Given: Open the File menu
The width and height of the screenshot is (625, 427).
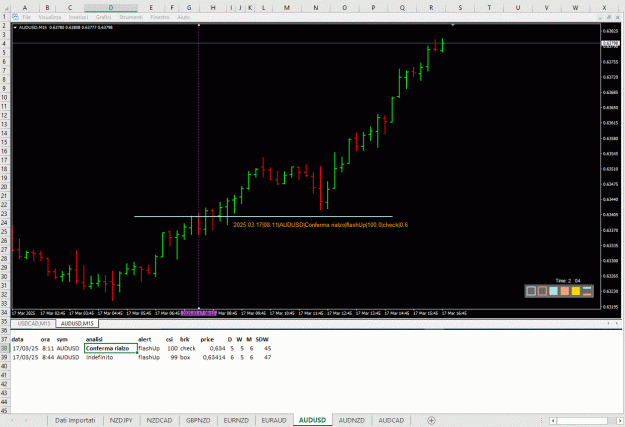Looking at the screenshot, I should [26, 17].
